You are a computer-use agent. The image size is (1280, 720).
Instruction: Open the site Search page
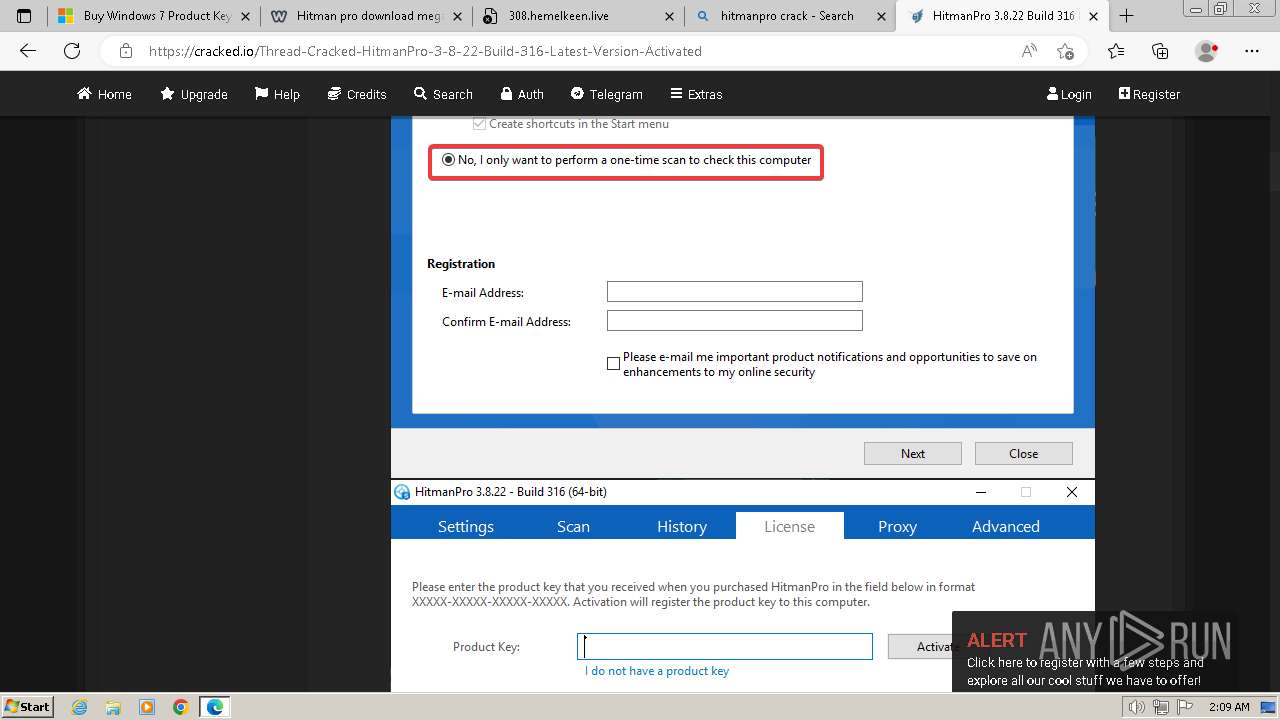(x=443, y=94)
